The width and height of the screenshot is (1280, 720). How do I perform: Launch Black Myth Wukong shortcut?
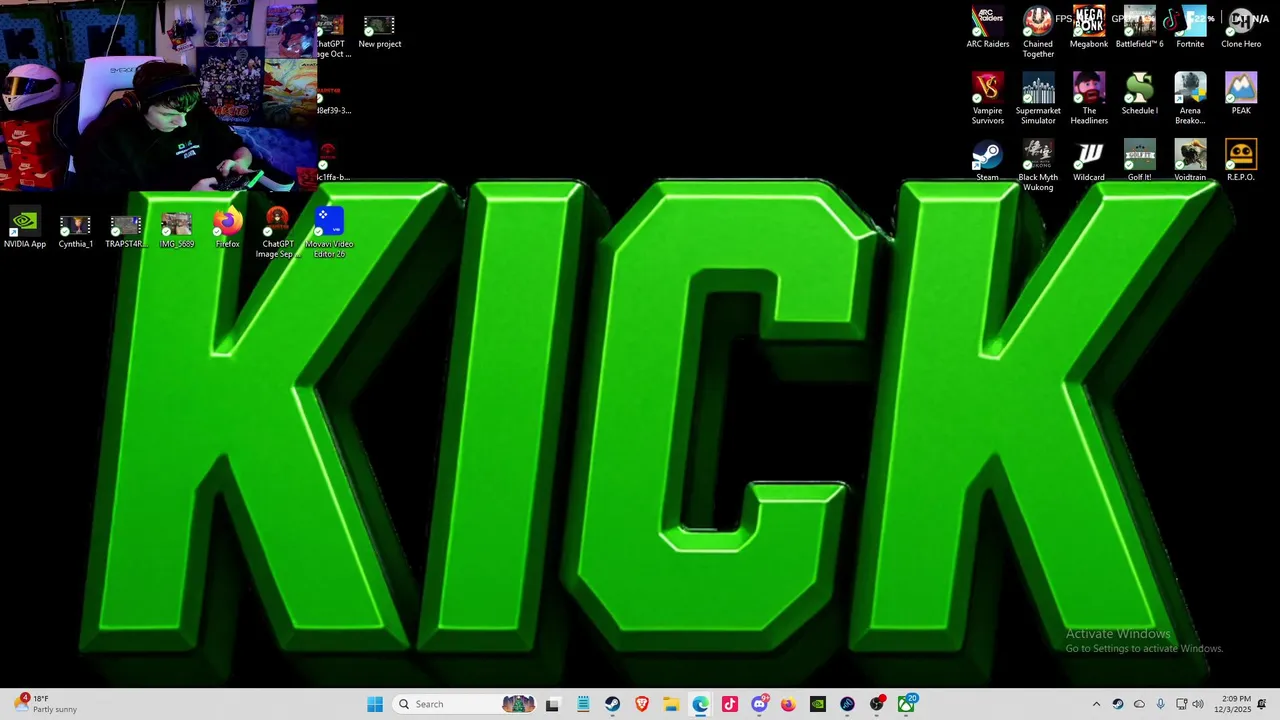pyautogui.click(x=1038, y=166)
